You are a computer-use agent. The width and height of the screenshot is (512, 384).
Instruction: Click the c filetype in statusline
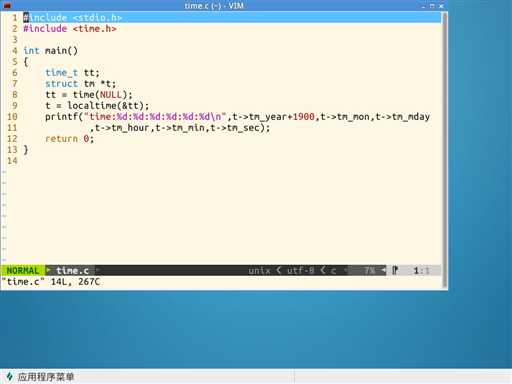333,270
